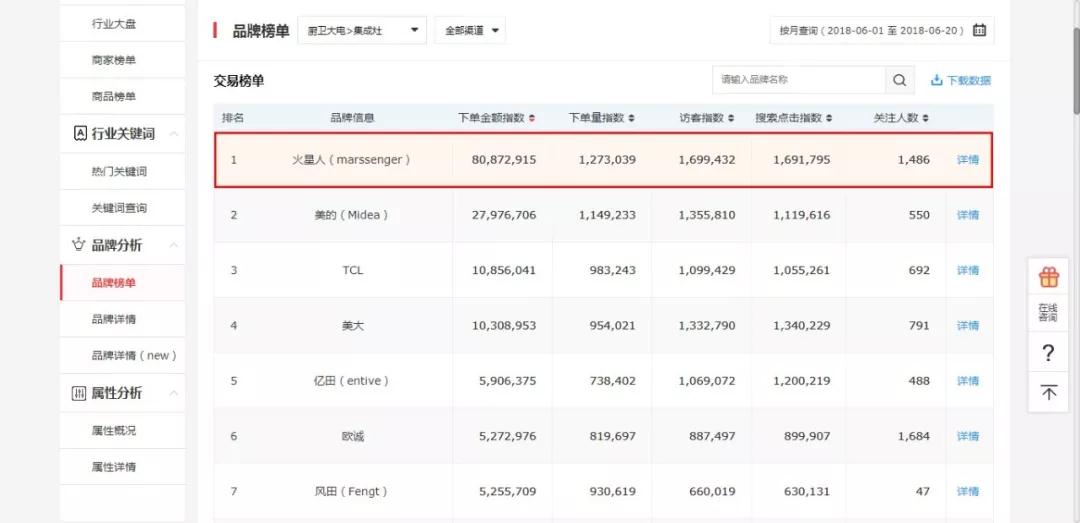Viewport: 1080px width, 523px height.
Task: Sort by 访客指数 arrow
Action: point(731,119)
